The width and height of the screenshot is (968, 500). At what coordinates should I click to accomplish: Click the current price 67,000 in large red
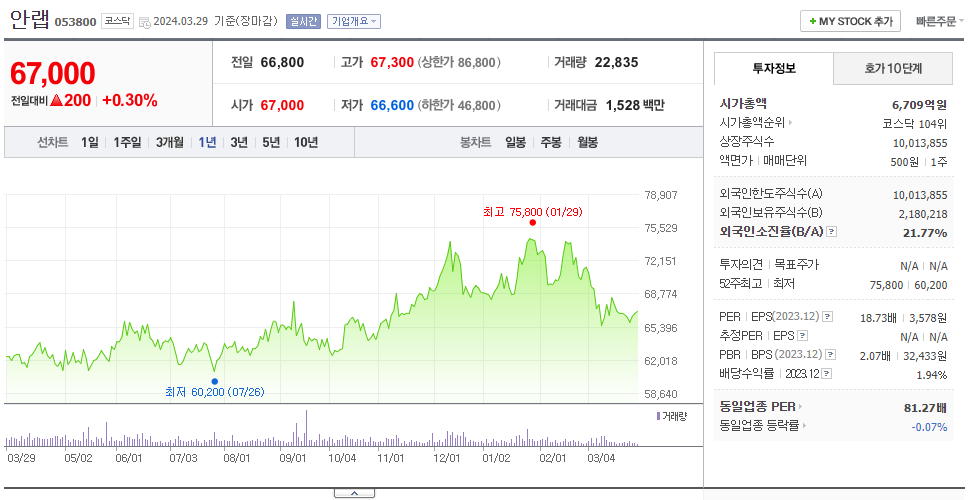click(x=52, y=73)
